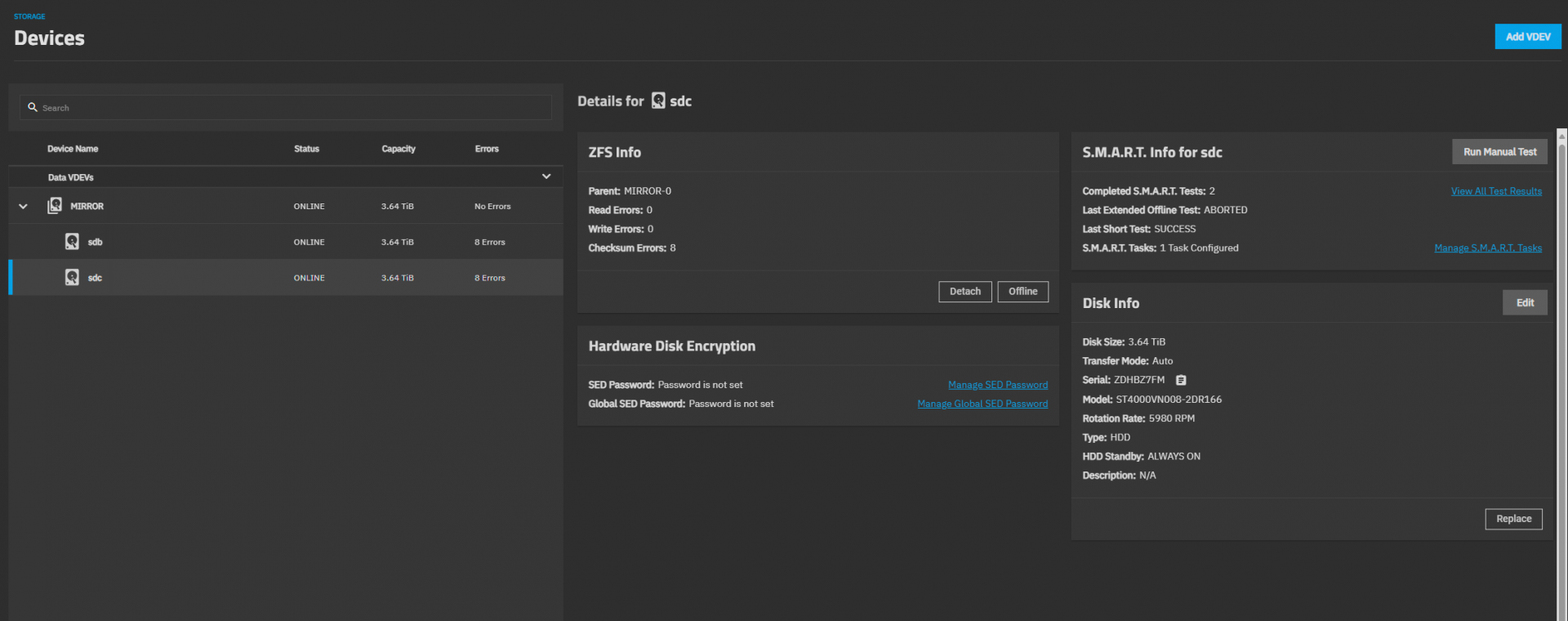Click the 'Device Name' column header
The height and width of the screenshot is (621, 1568).
point(73,149)
